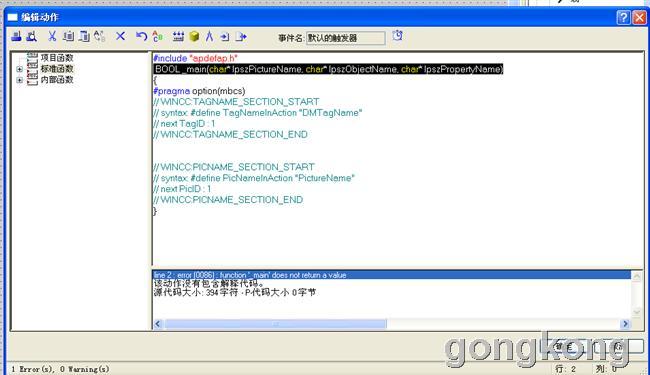Click the 行: 2 status bar entry
The width and height of the screenshot is (650, 375).
coord(565,369)
